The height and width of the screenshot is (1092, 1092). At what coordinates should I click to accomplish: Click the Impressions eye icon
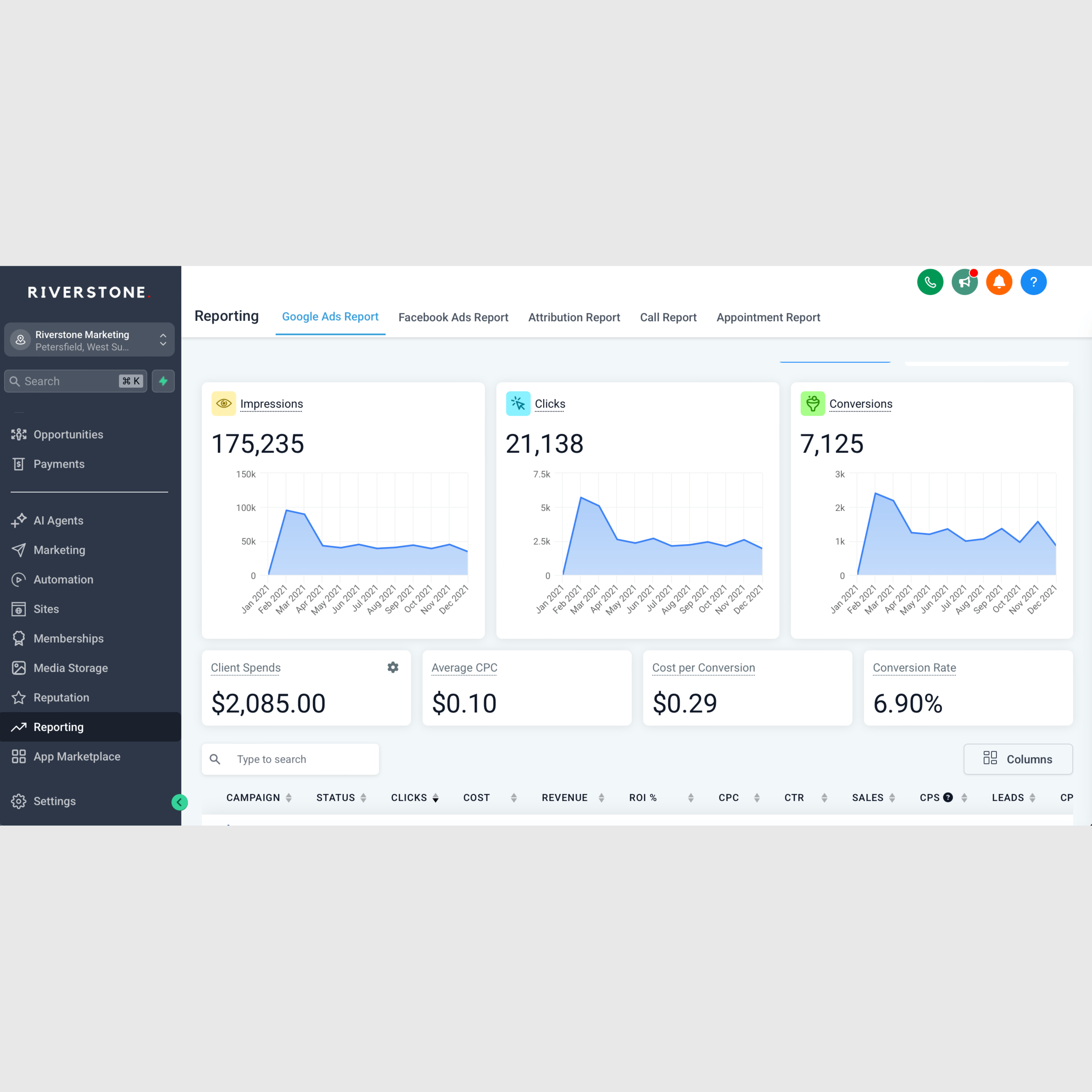(x=224, y=404)
